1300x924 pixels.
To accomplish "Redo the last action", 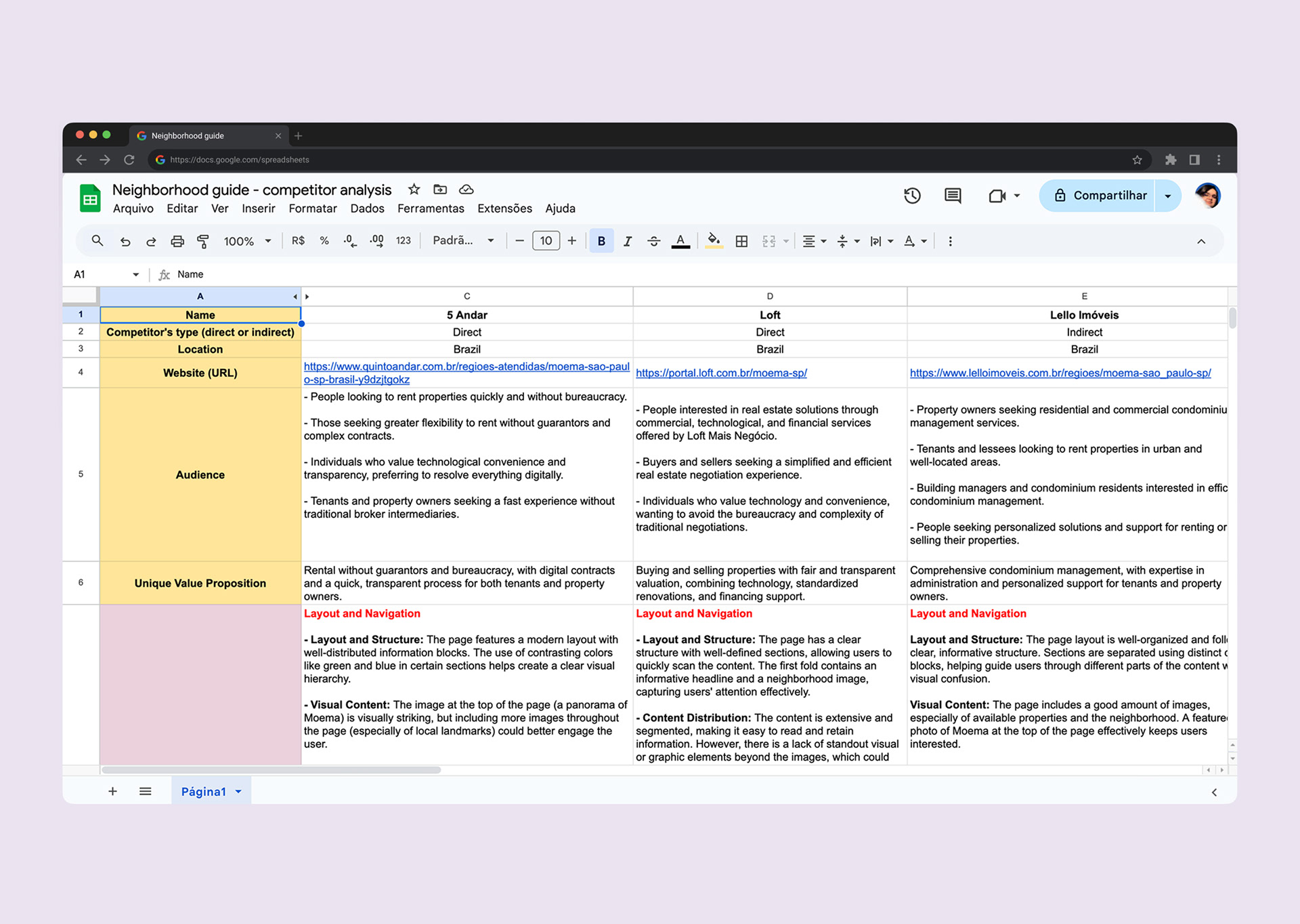I will click(x=151, y=241).
